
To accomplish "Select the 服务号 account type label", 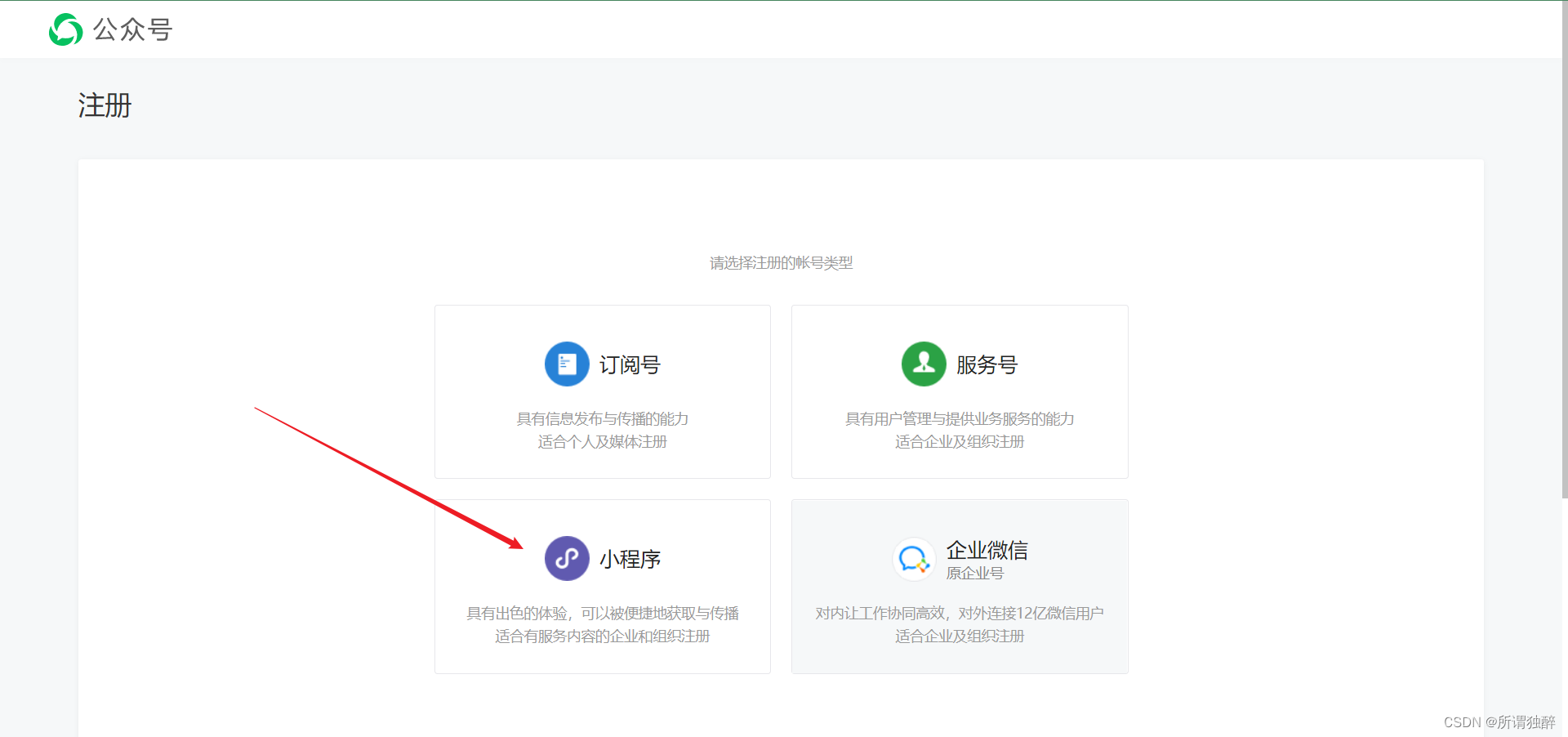I will (987, 364).
